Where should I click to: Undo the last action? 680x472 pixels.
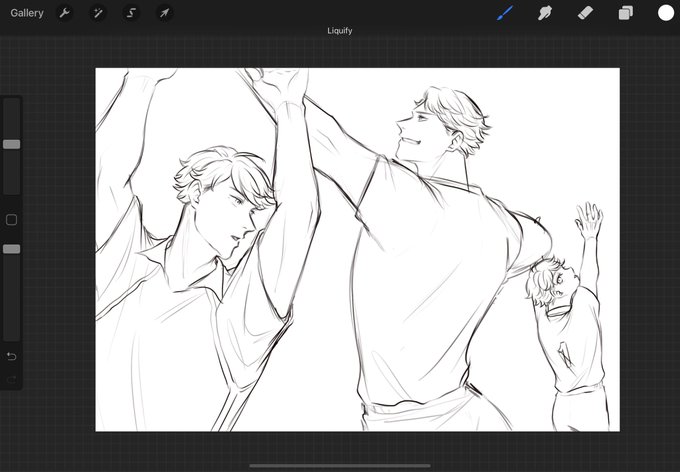[12, 356]
